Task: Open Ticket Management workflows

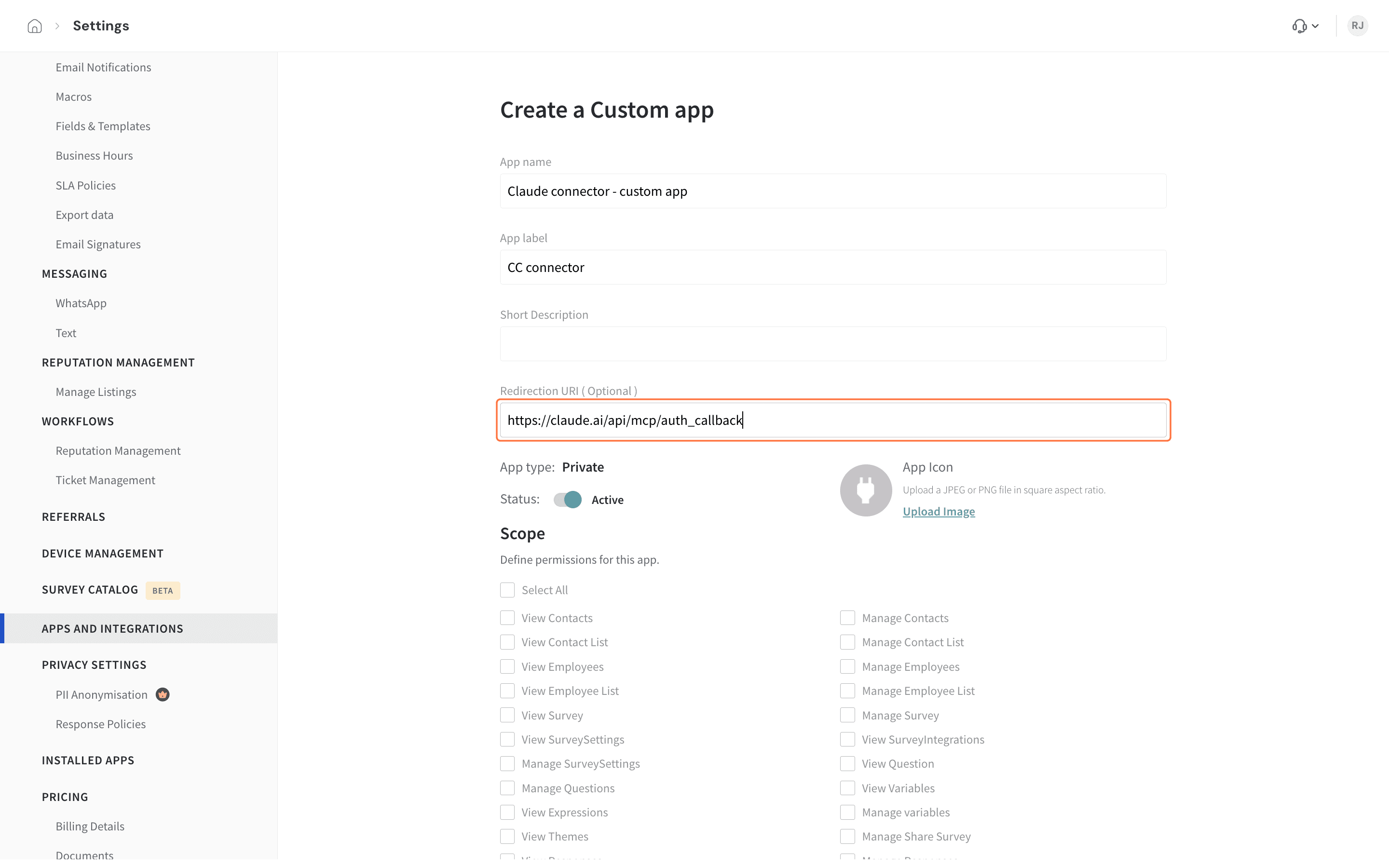Action: pos(105,480)
